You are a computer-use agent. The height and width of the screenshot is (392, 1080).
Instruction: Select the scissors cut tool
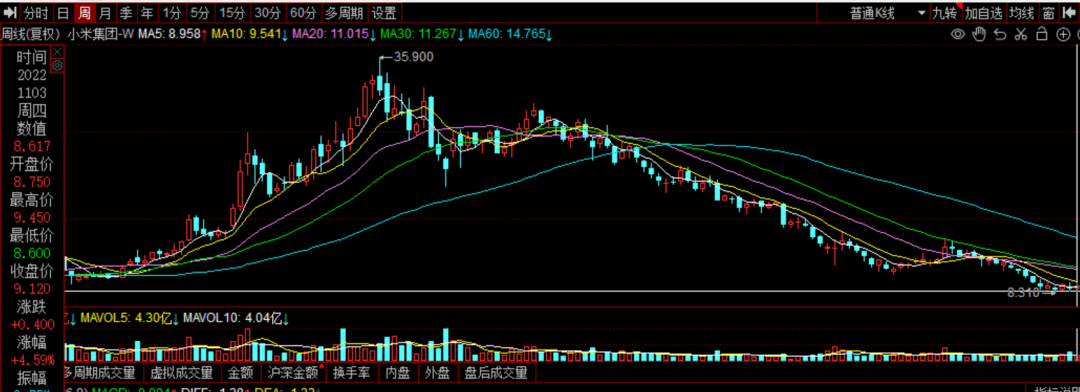coord(1021,34)
